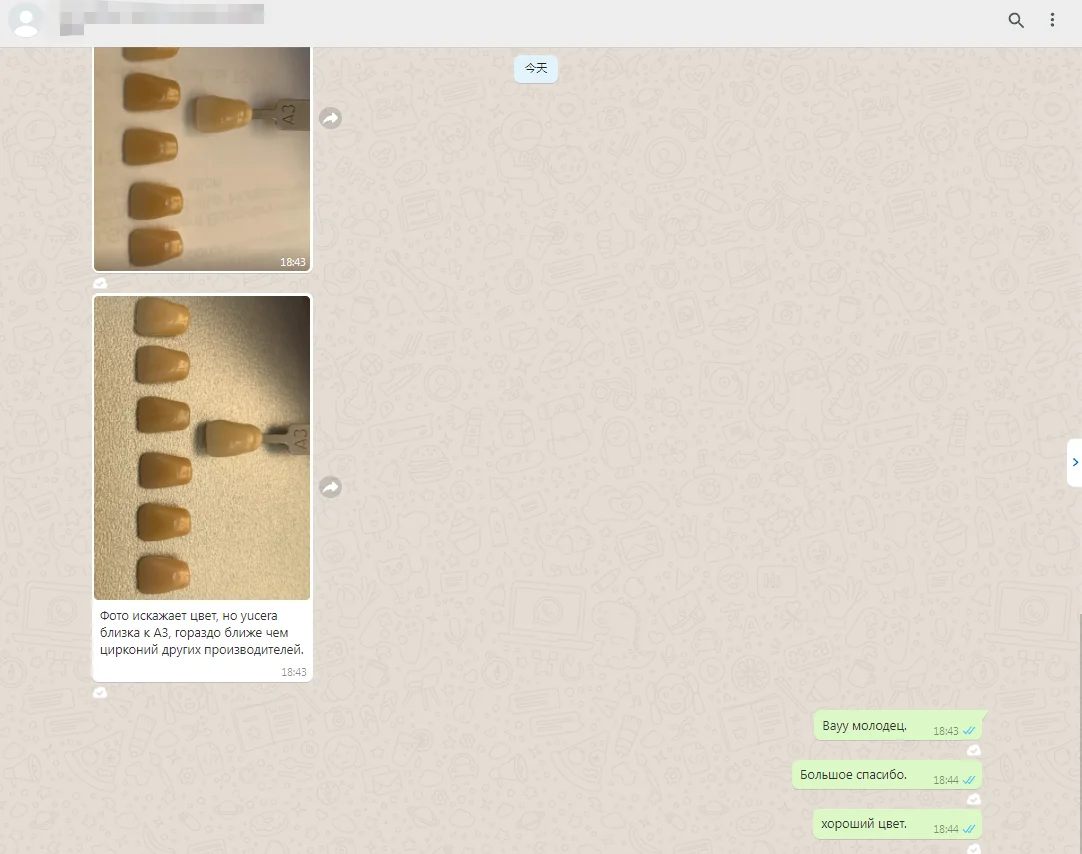Click 18:43 timestamp on the first photo
The image size is (1082, 854).
(293, 262)
